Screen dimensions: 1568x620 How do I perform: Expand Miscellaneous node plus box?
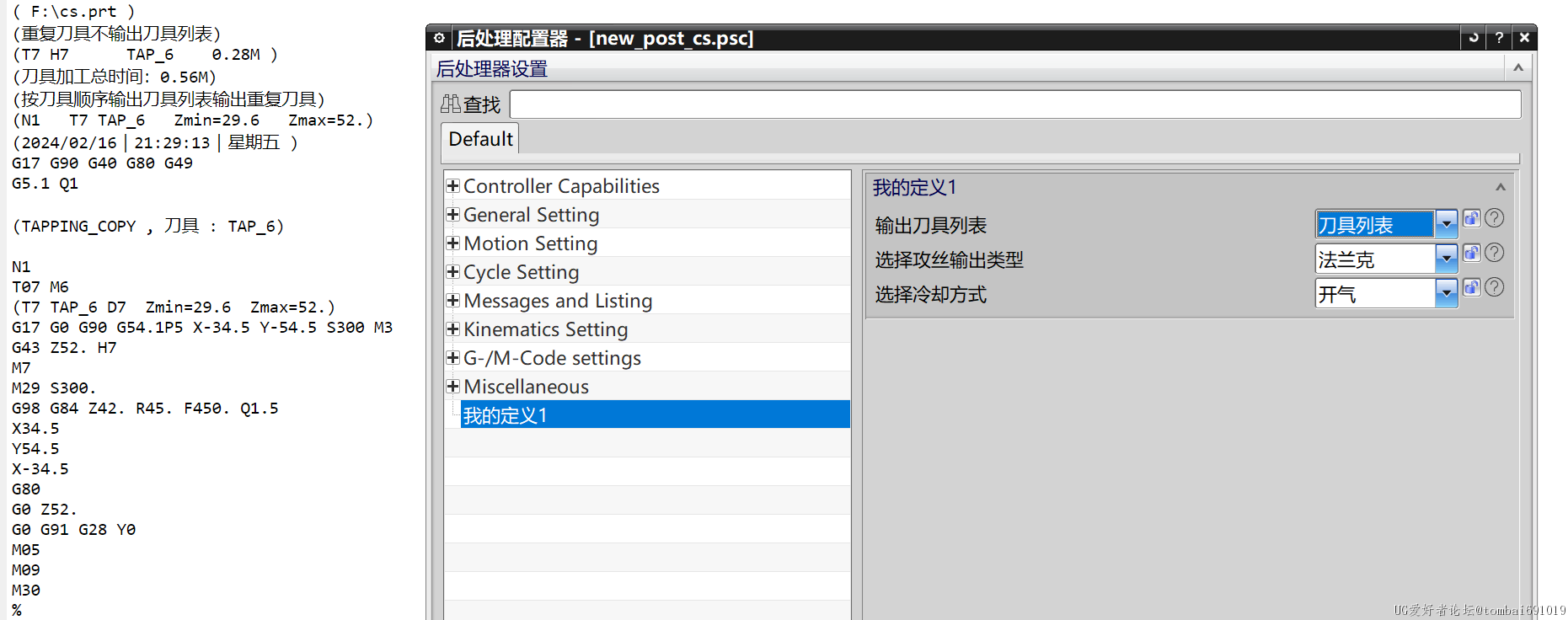pos(452,386)
